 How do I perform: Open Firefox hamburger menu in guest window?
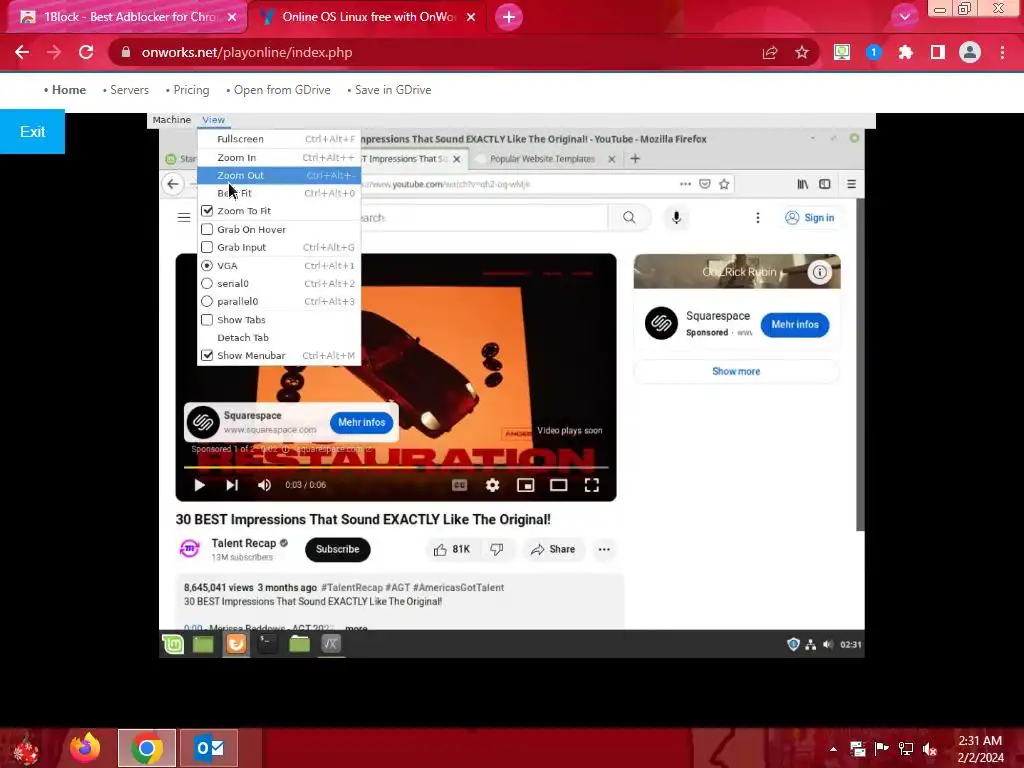(x=852, y=184)
